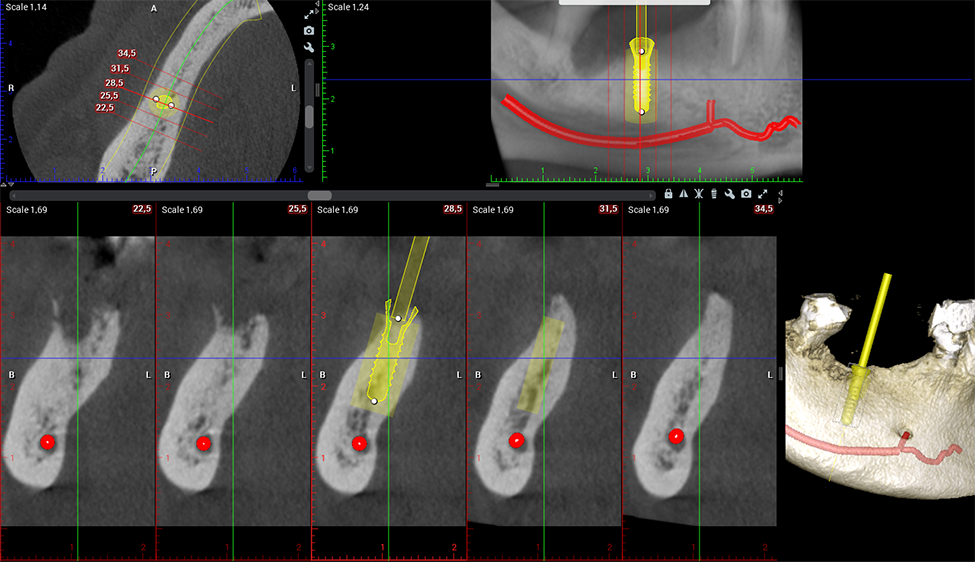Maximize the axial view with the arrows icon
This screenshot has width=975, height=562.
pyautogui.click(x=309, y=15)
